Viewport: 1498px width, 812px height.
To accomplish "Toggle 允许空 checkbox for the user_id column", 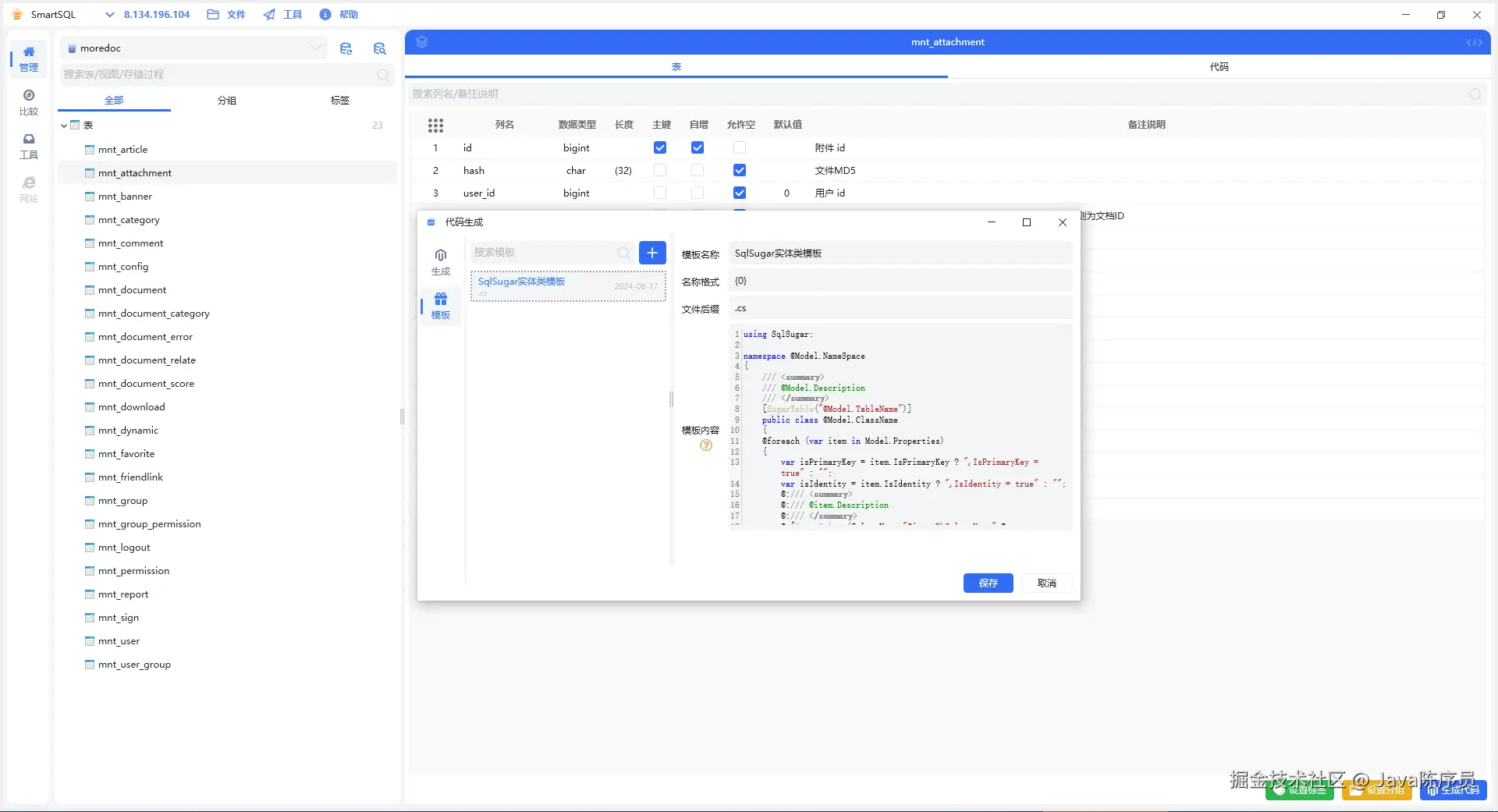I will click(x=740, y=193).
